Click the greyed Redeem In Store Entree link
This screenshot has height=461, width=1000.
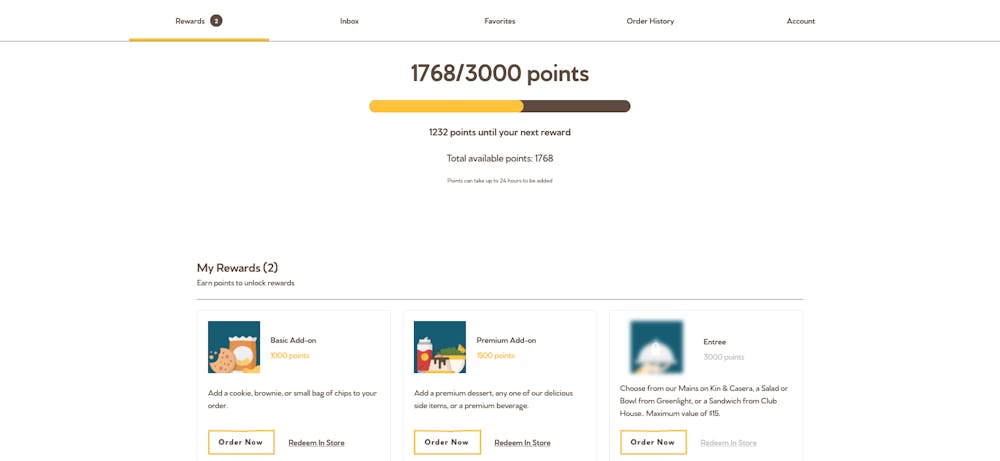[728, 443]
